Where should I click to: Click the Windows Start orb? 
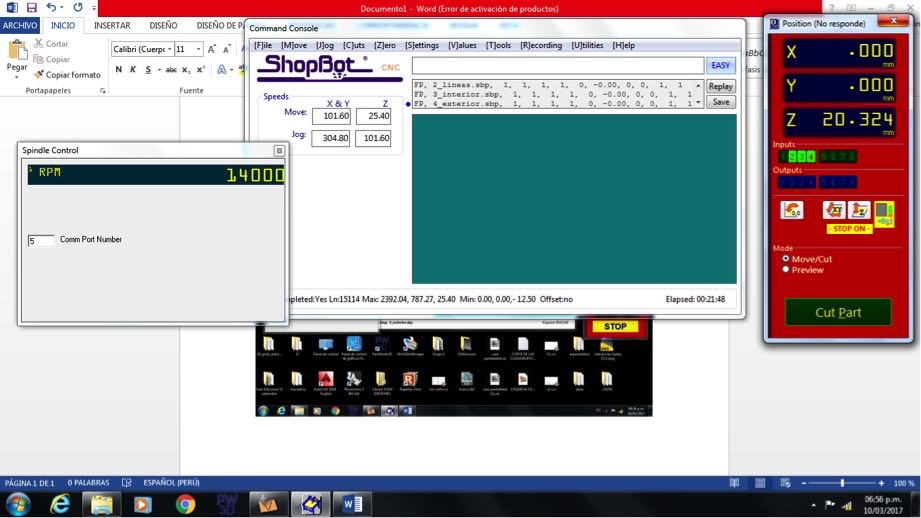point(18,504)
